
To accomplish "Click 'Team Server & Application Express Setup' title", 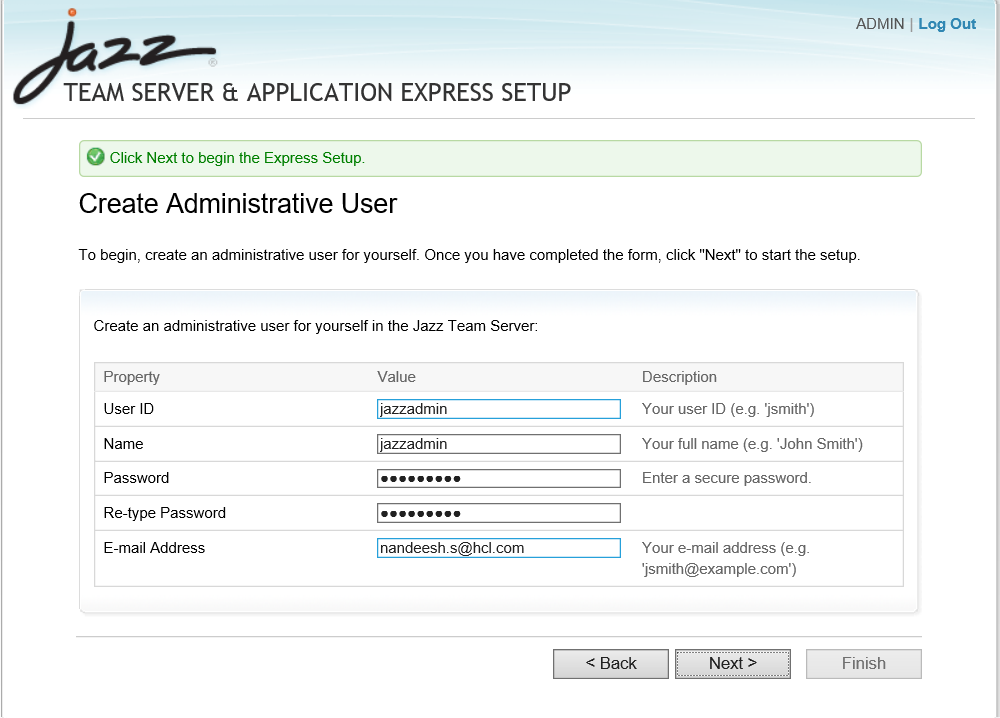I will (318, 93).
